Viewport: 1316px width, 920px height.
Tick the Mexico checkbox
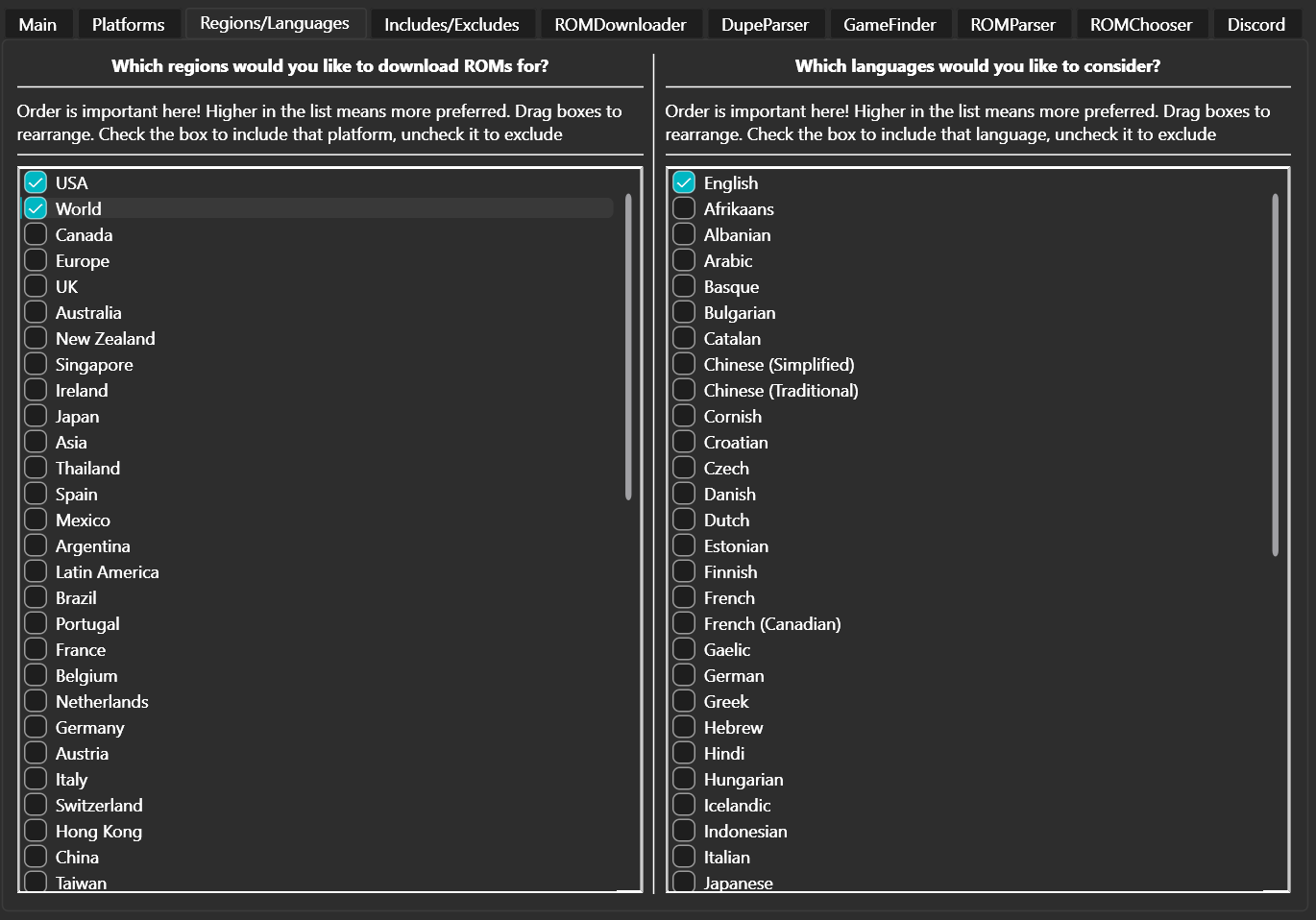[x=36, y=519]
